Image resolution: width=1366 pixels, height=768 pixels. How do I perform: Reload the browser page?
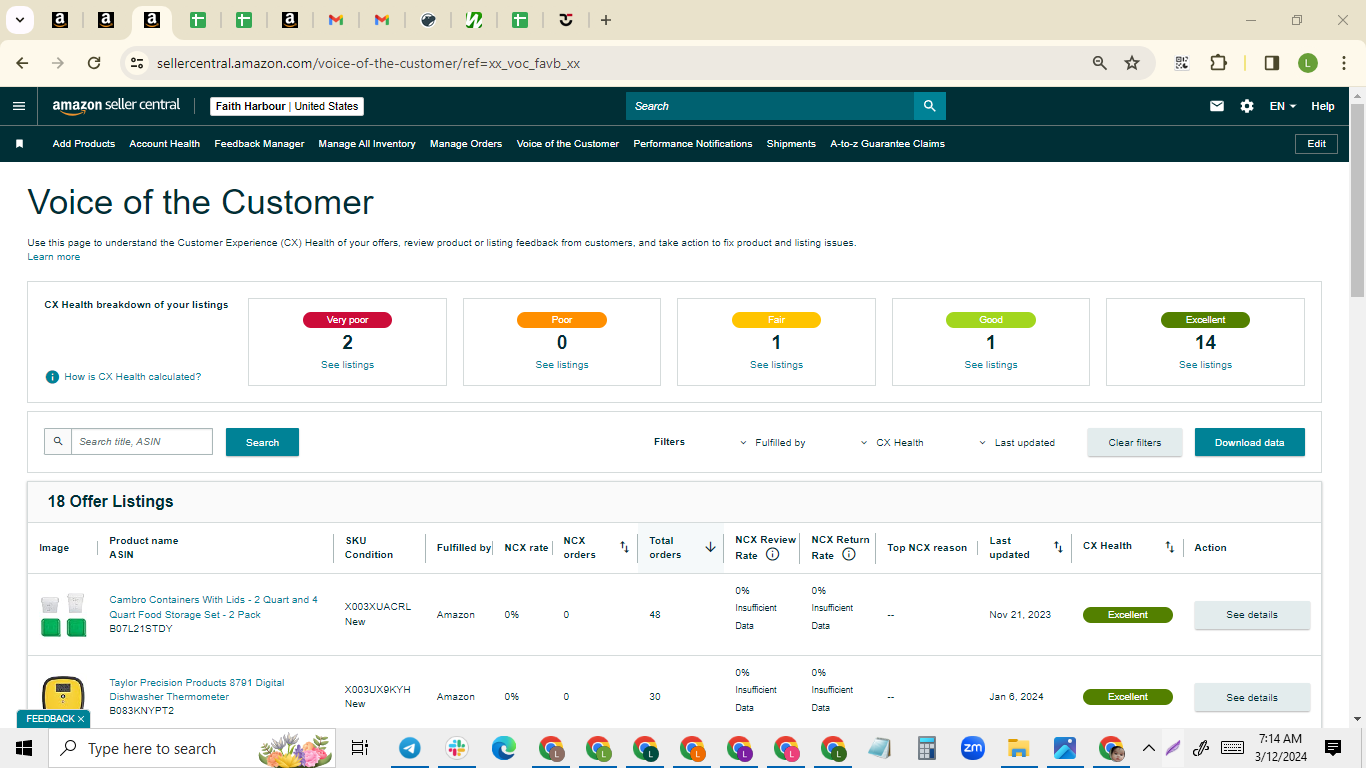coord(94,63)
